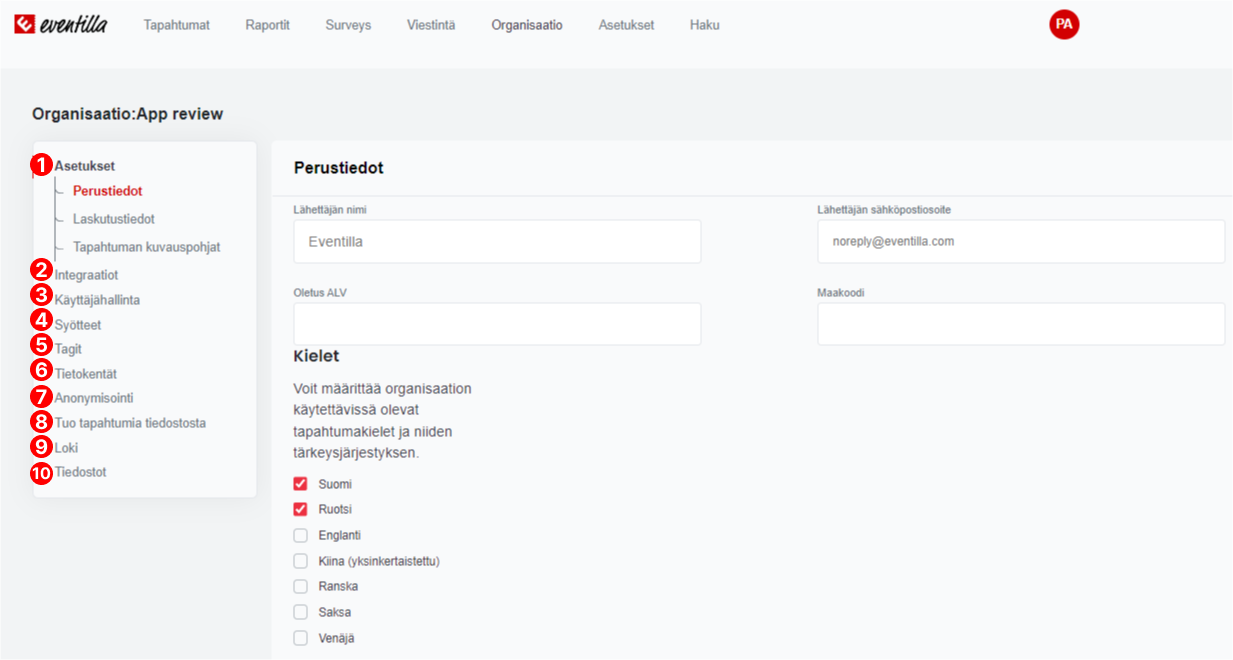
Task: Open Anonymisointi in the sidebar
Action: pos(94,398)
